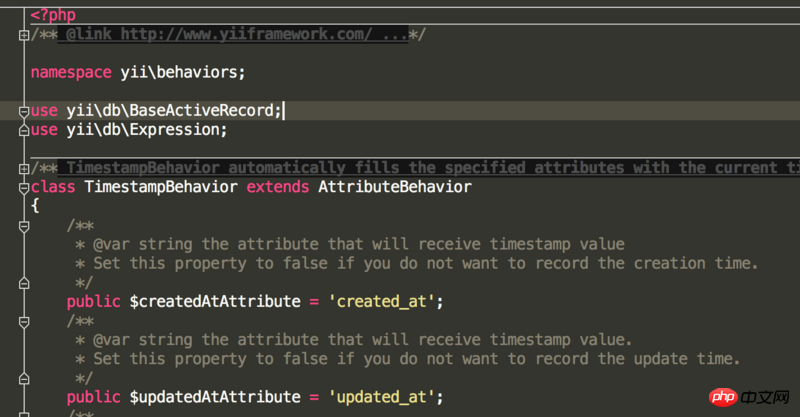Click yii\behaviors; namespace name

[x=183, y=72]
